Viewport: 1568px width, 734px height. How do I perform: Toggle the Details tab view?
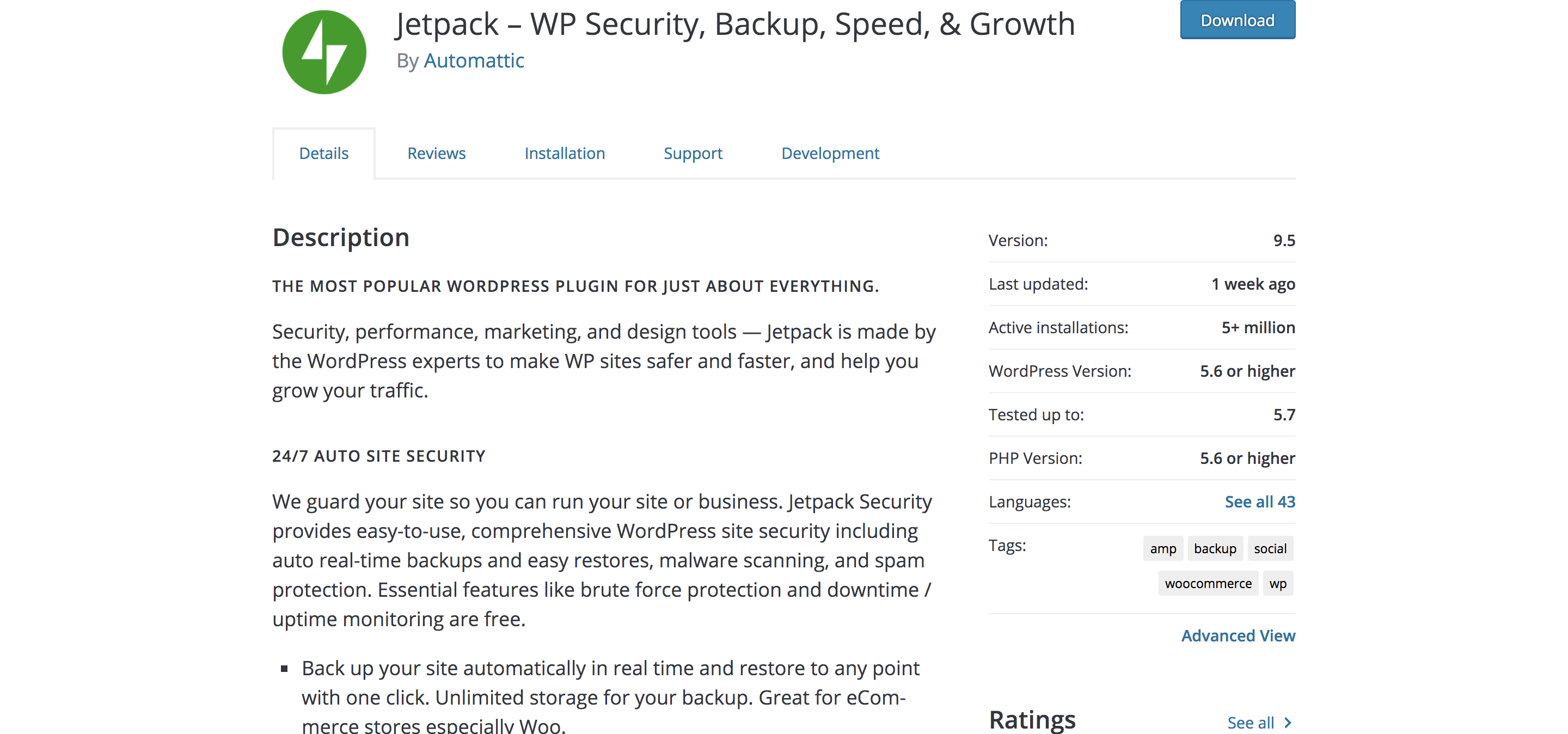pos(323,152)
